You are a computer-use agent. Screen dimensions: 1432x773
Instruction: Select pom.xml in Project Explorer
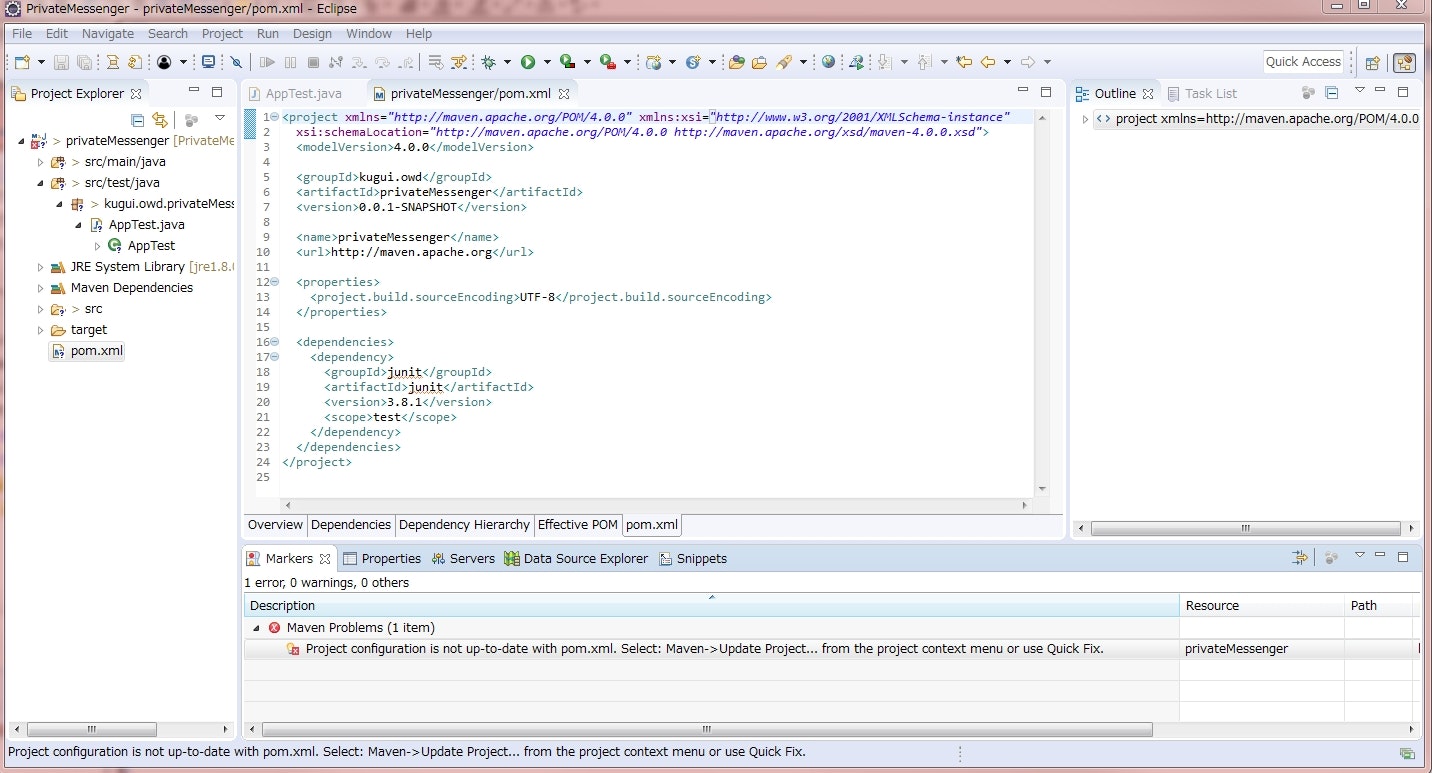(x=97, y=351)
